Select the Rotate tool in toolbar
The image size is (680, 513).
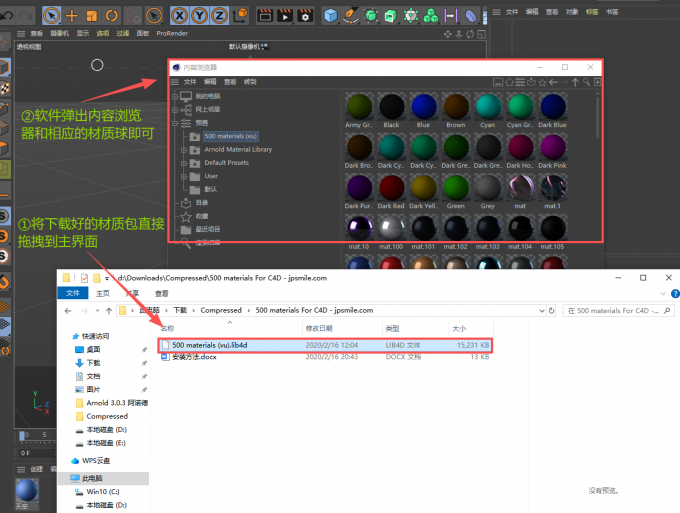click(x=112, y=15)
